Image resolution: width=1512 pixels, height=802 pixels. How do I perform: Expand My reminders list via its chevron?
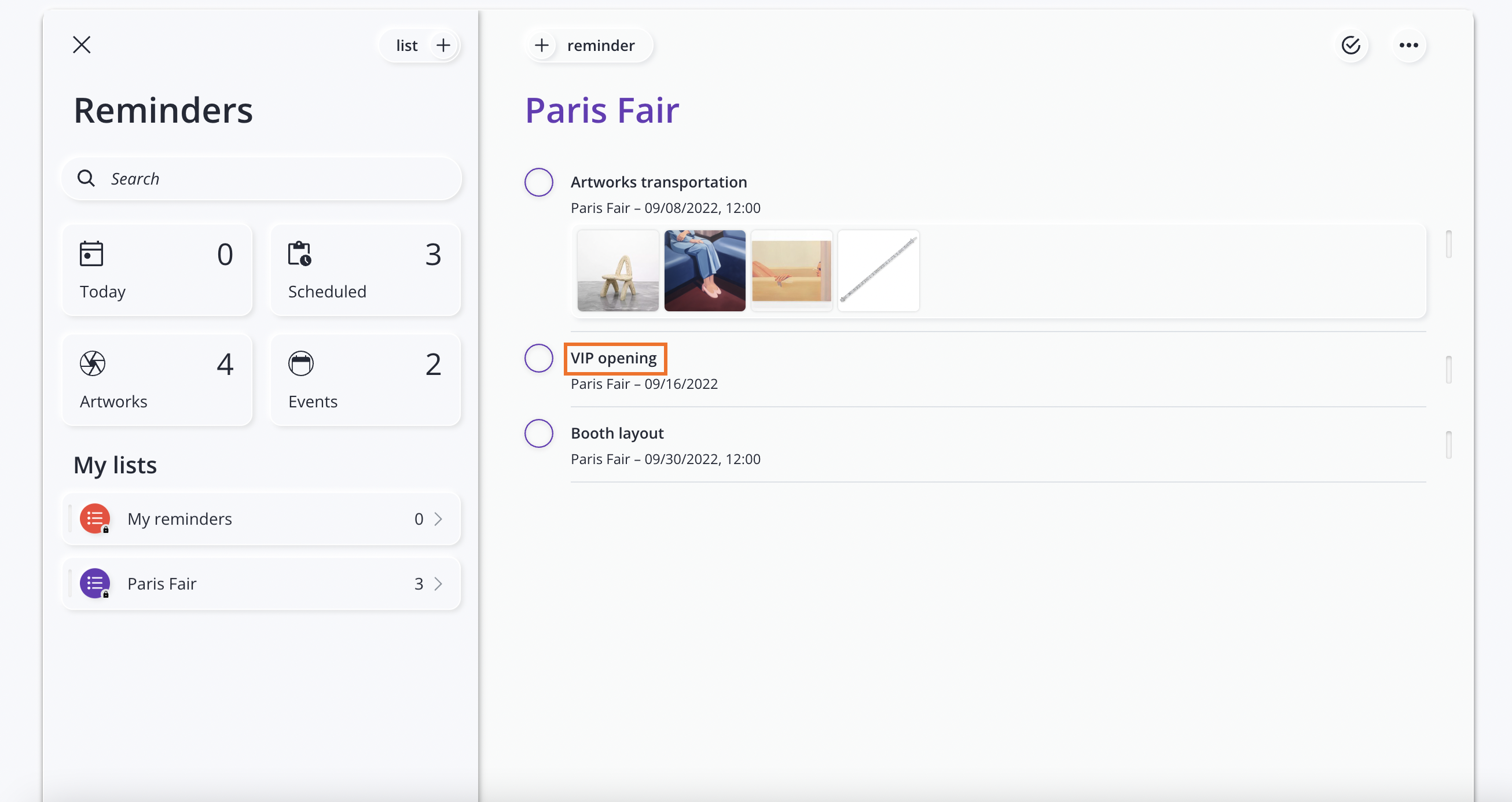coord(438,518)
